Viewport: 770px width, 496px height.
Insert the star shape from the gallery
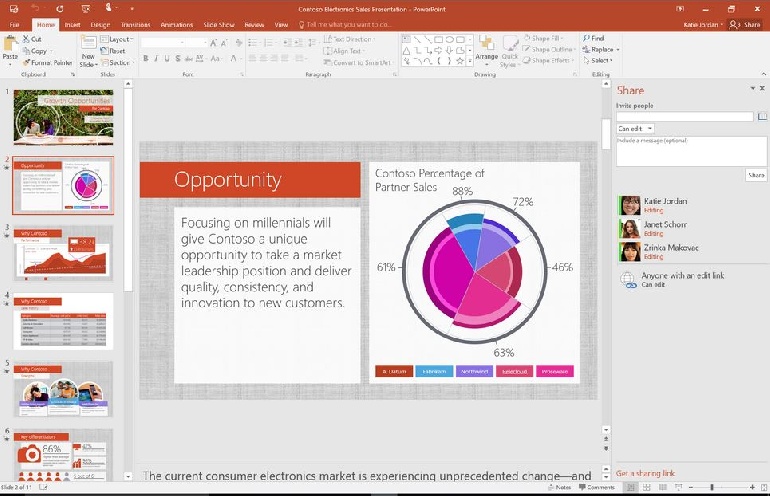[x=460, y=61]
